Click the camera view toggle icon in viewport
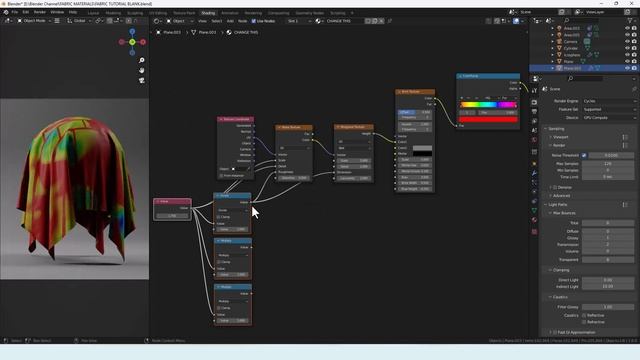Image resolution: width=640 pixels, height=360 pixels. (x=142, y=80)
